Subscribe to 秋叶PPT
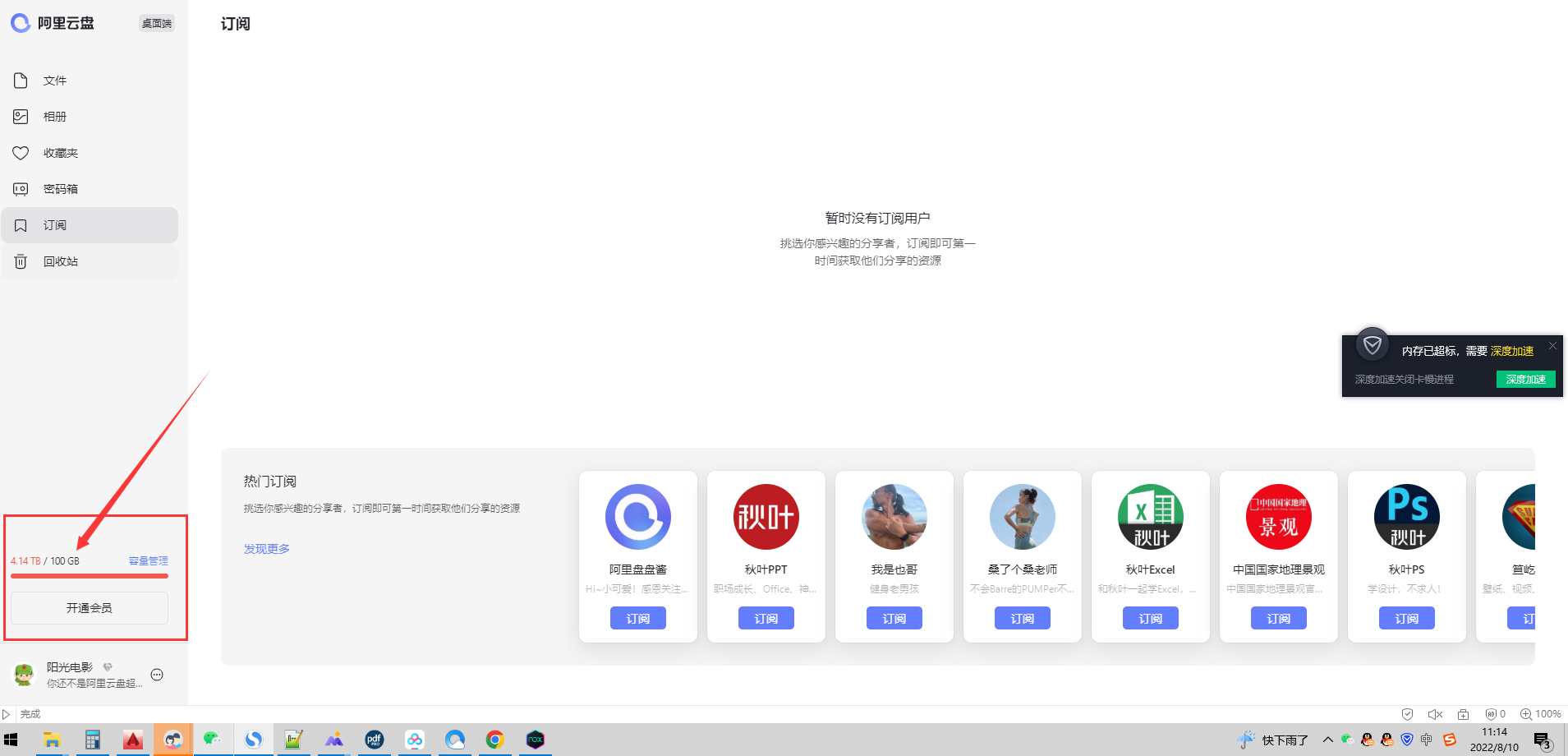The width and height of the screenshot is (1568, 756). click(766, 618)
